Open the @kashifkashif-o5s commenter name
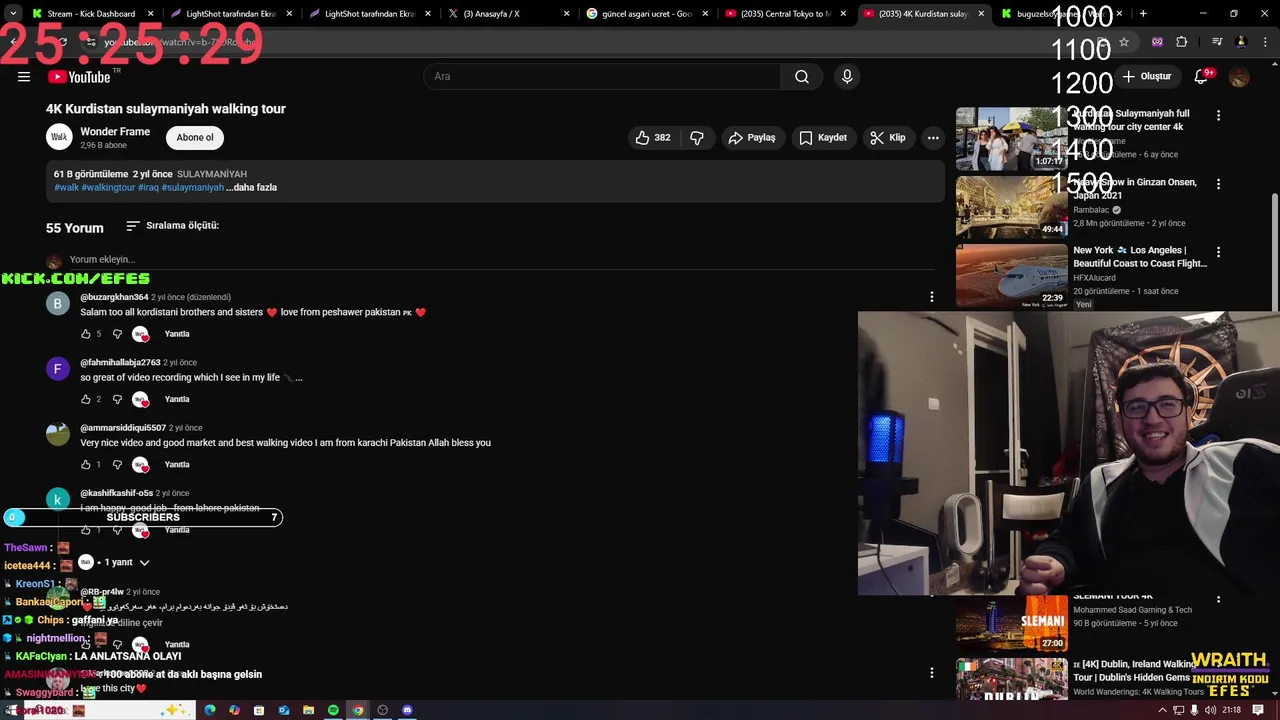The height and width of the screenshot is (720, 1280). 116,493
